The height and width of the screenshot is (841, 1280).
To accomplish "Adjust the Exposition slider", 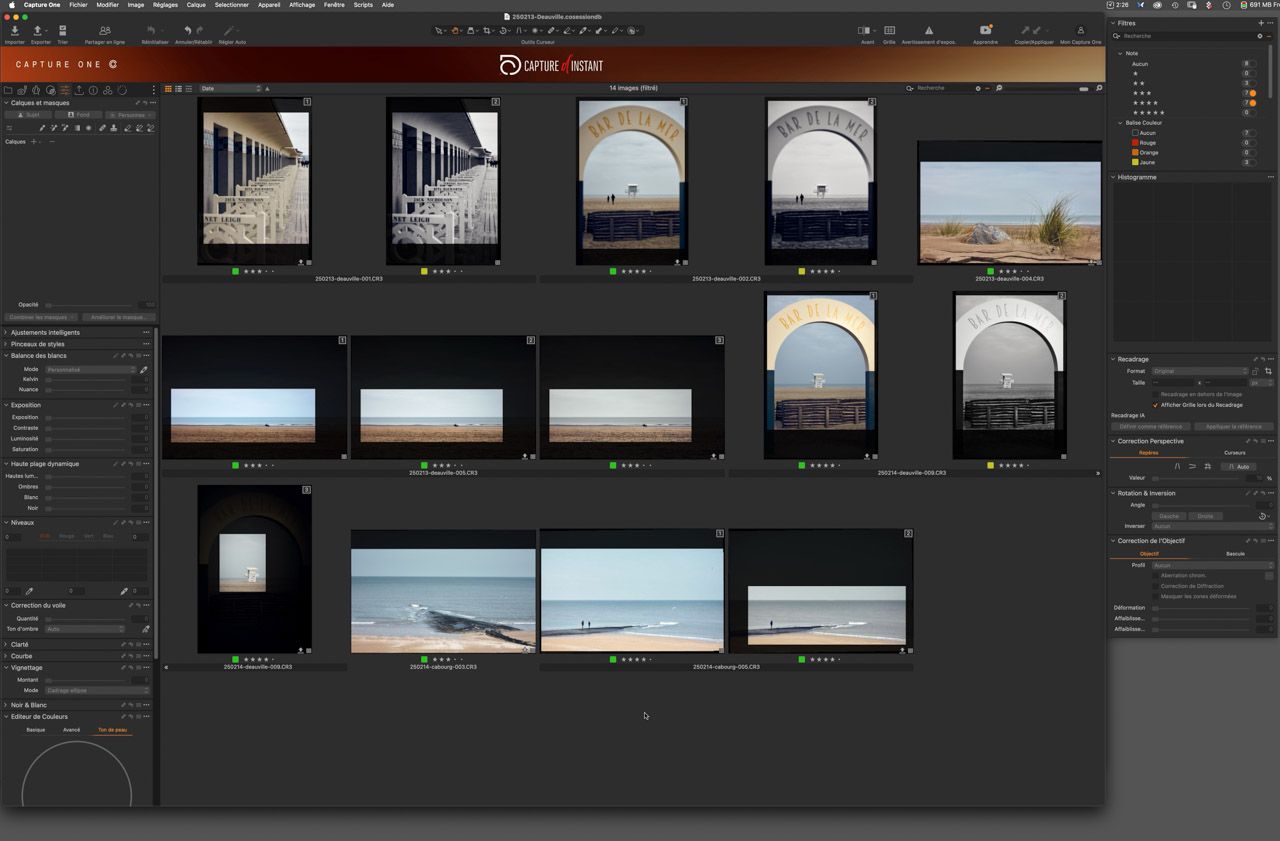I will [x=86, y=417].
